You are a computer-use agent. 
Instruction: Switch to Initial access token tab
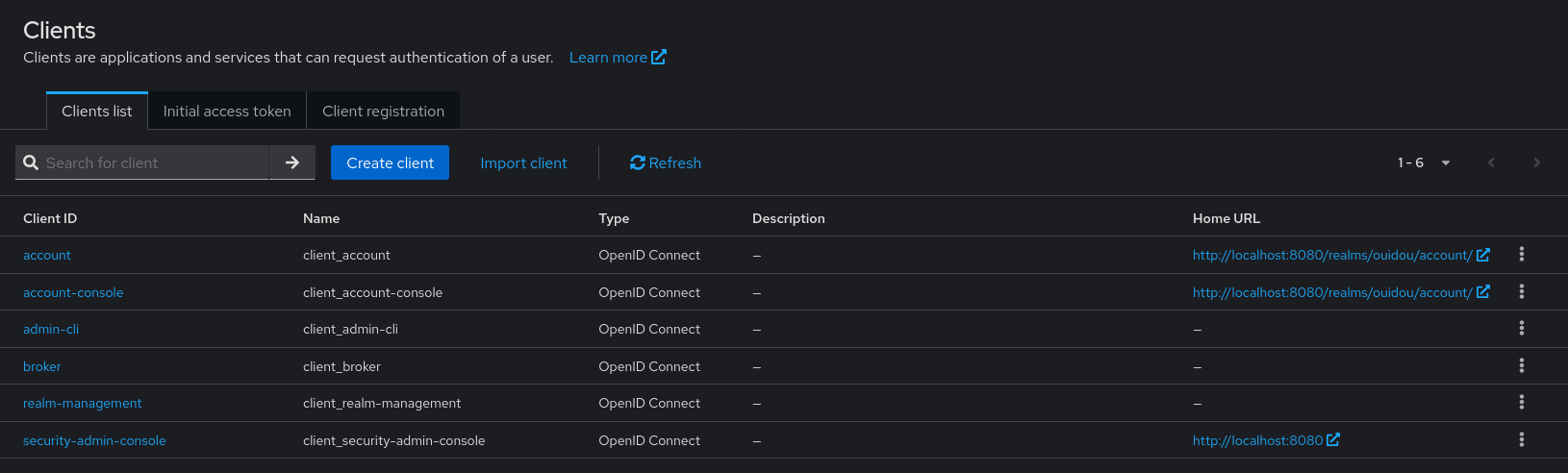pos(227,112)
